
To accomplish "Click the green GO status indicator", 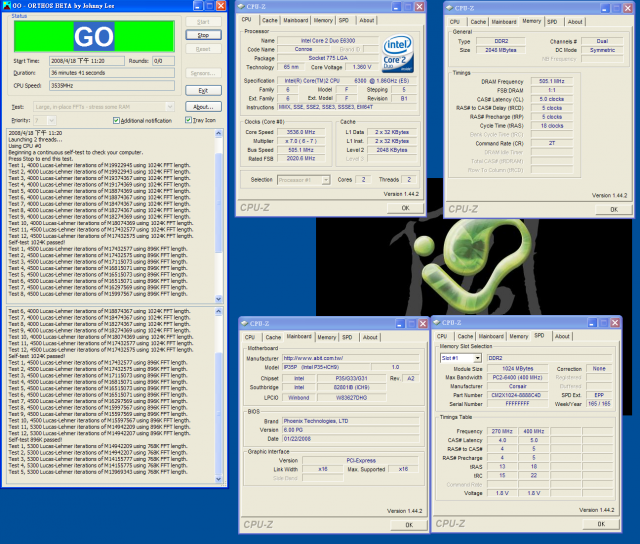I will [x=94, y=36].
